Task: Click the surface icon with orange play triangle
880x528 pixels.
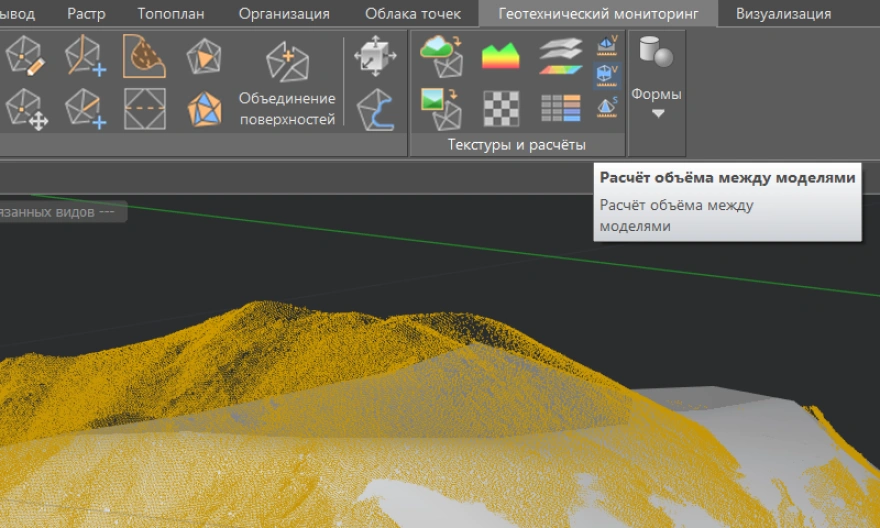Action: 205,56
